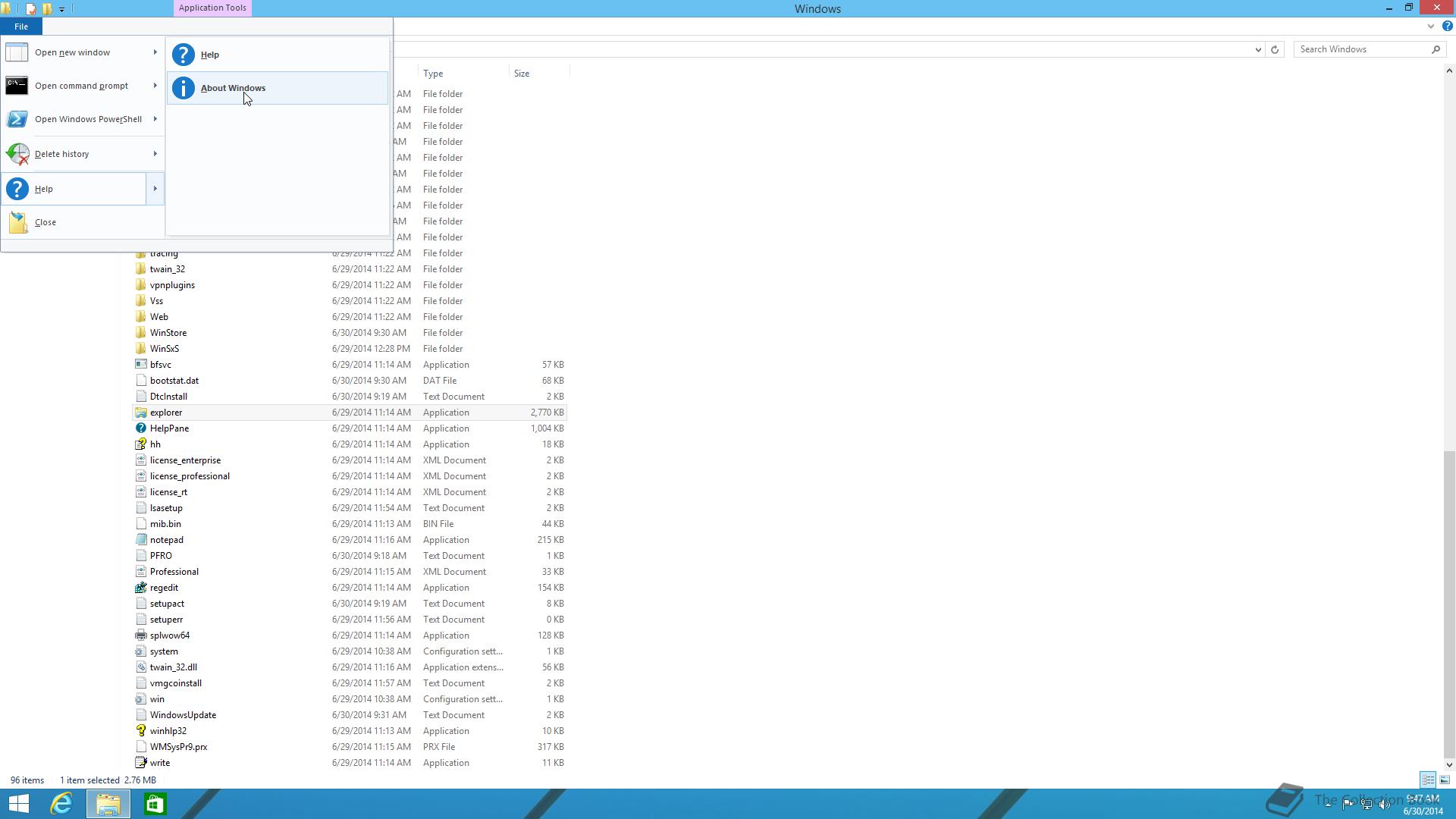
Task: Select Delete history menu entry
Action: (x=83, y=154)
